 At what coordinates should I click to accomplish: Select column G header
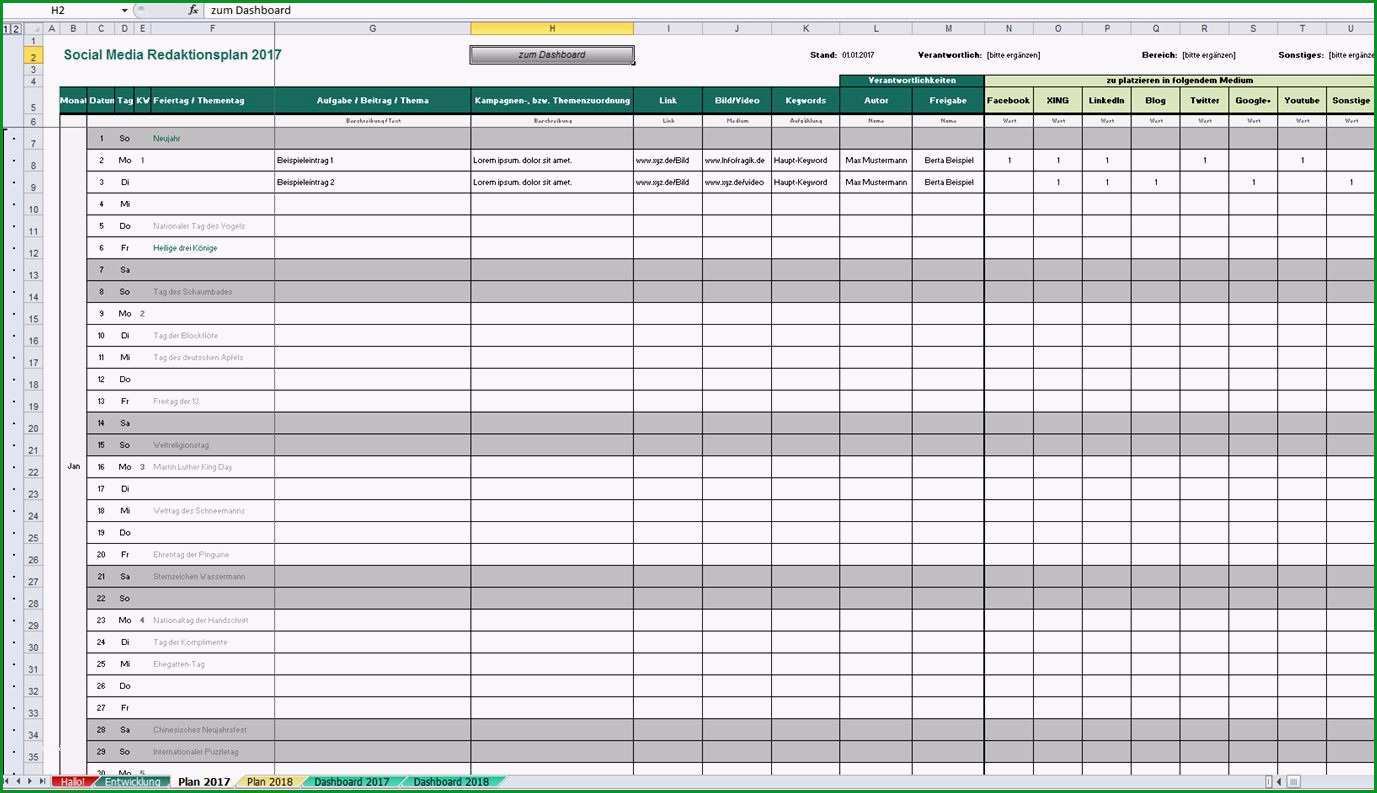[x=372, y=29]
